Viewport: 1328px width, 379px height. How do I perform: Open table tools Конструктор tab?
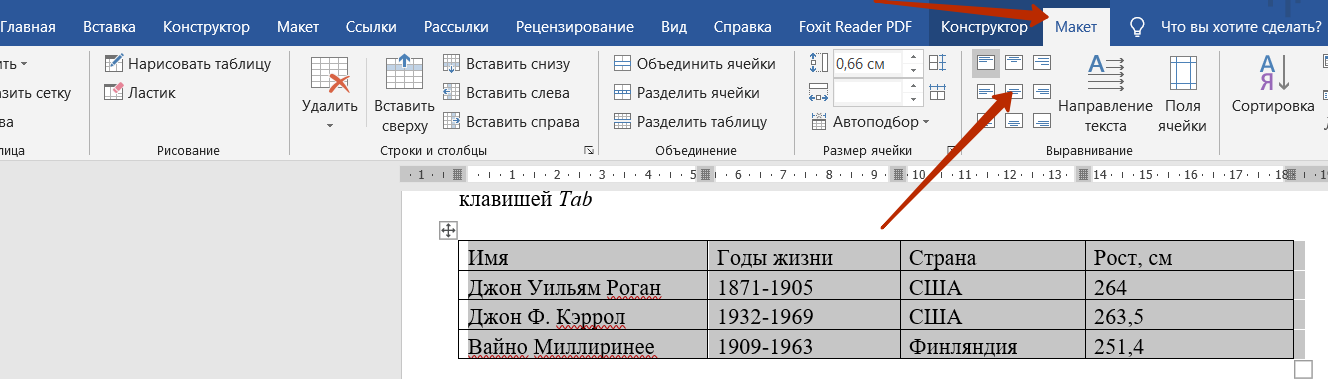(x=985, y=26)
